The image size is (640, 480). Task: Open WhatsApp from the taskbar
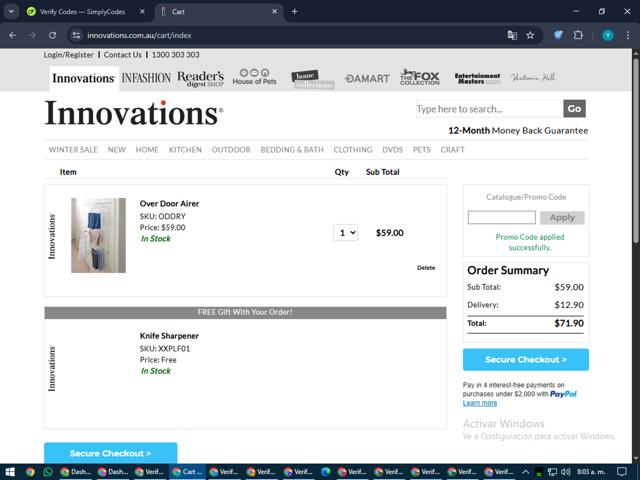click(48, 472)
